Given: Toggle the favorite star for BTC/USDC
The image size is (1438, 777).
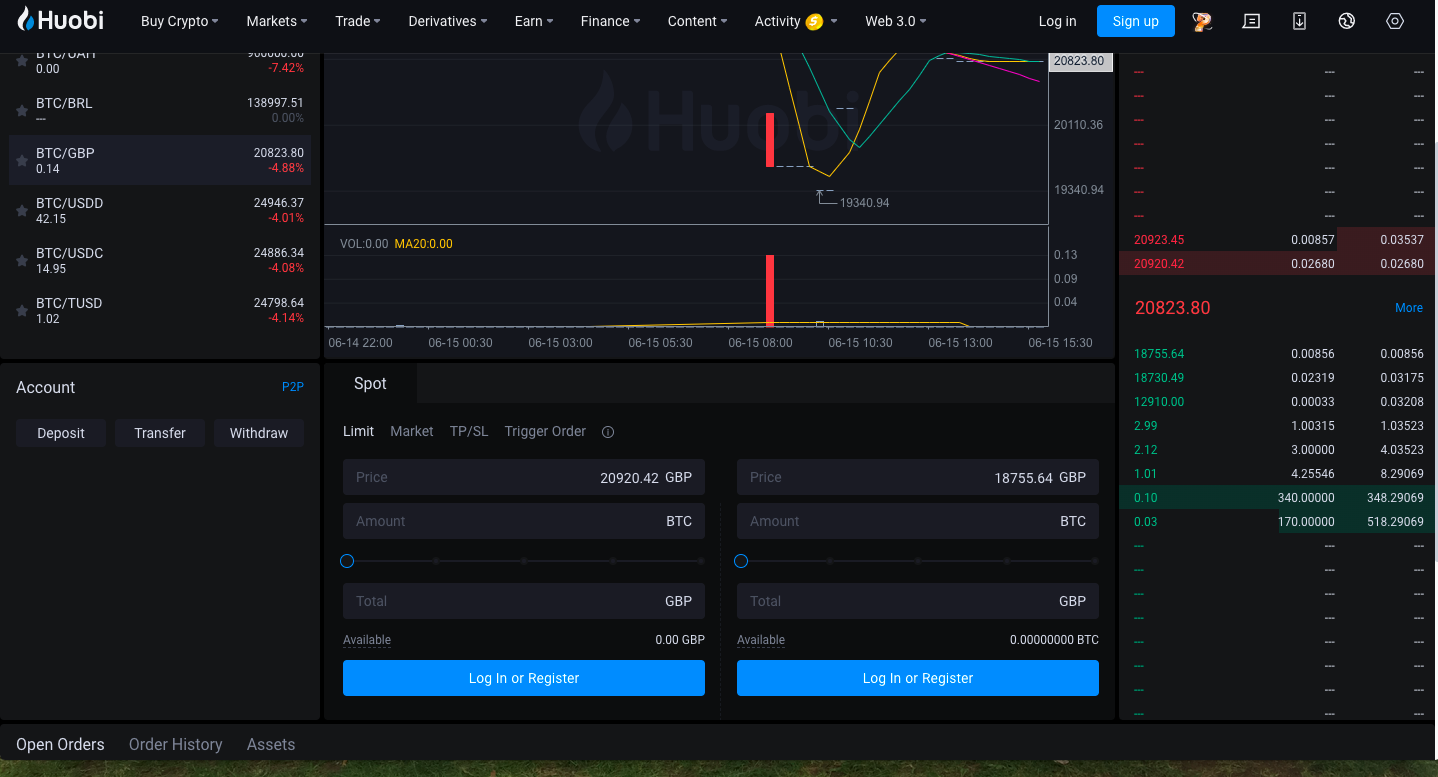Looking at the screenshot, I should click(22, 260).
